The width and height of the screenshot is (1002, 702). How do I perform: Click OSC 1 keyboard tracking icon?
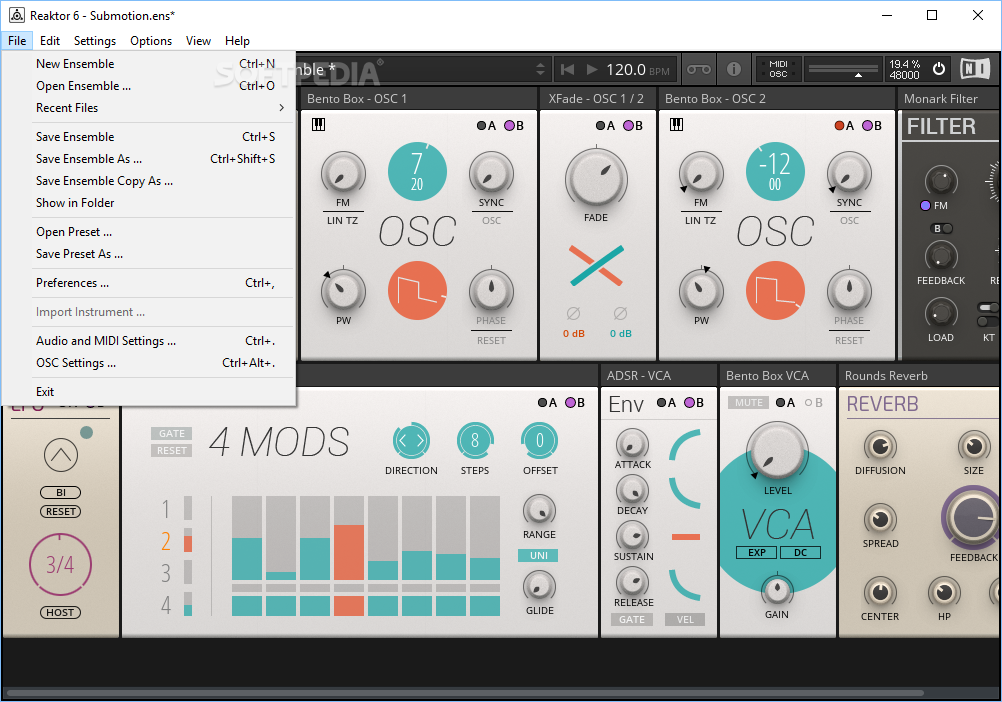point(318,125)
